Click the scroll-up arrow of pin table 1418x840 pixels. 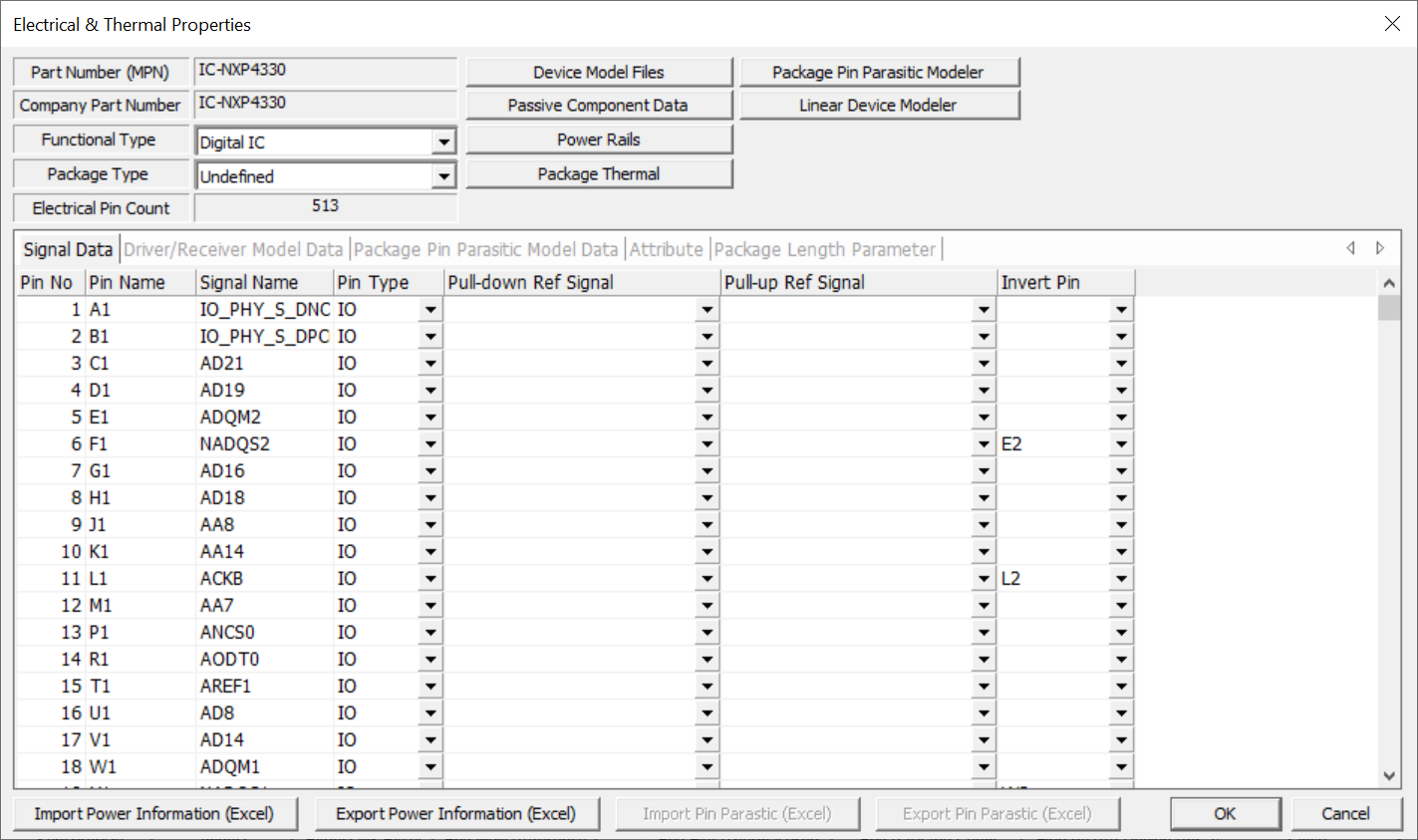coord(1389,283)
